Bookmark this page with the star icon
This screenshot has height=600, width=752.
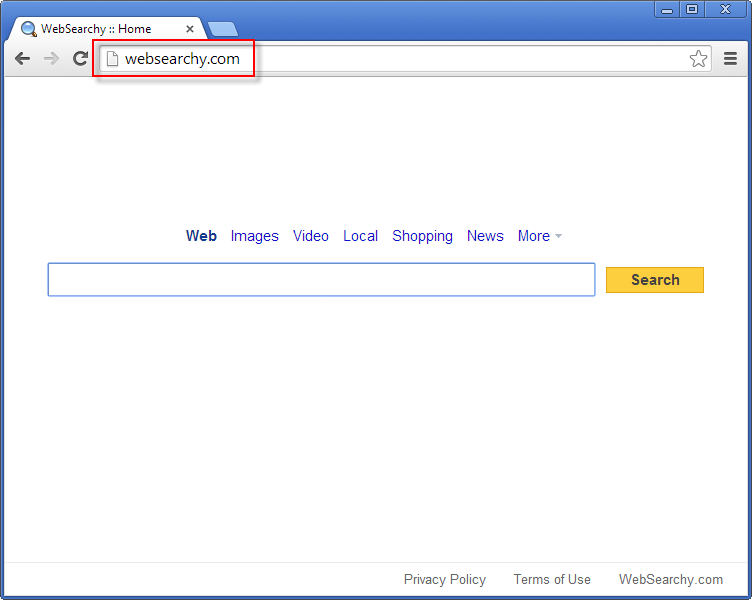tap(698, 59)
